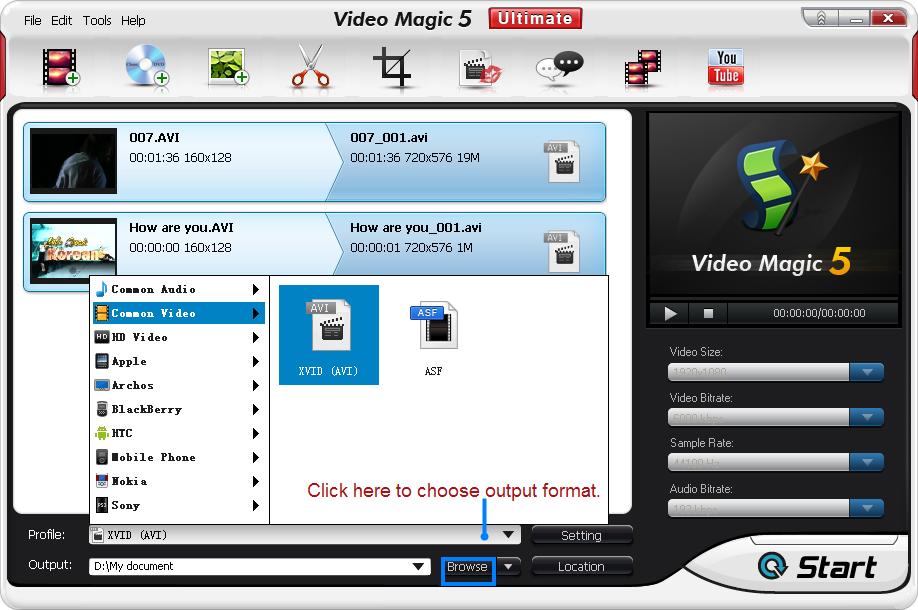Image resolution: width=918 pixels, height=610 pixels.
Task: Click the Common Audio music note icon
Action: coord(101,289)
